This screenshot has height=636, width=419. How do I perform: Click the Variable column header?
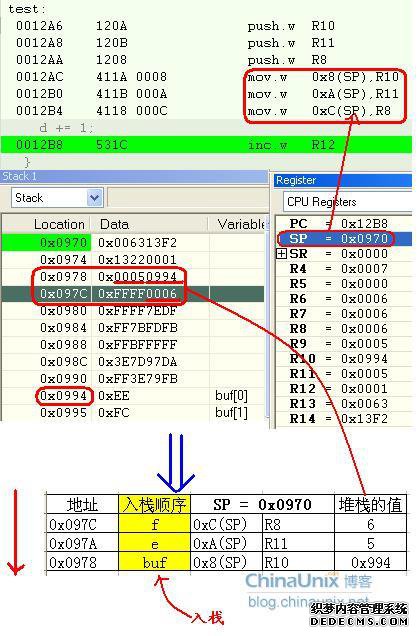click(x=238, y=224)
